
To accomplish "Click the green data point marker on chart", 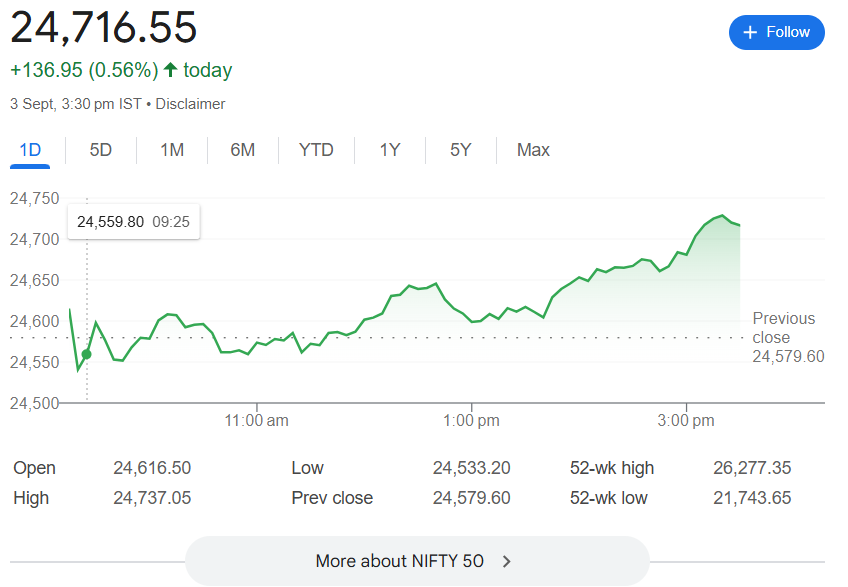I will tap(86, 354).
